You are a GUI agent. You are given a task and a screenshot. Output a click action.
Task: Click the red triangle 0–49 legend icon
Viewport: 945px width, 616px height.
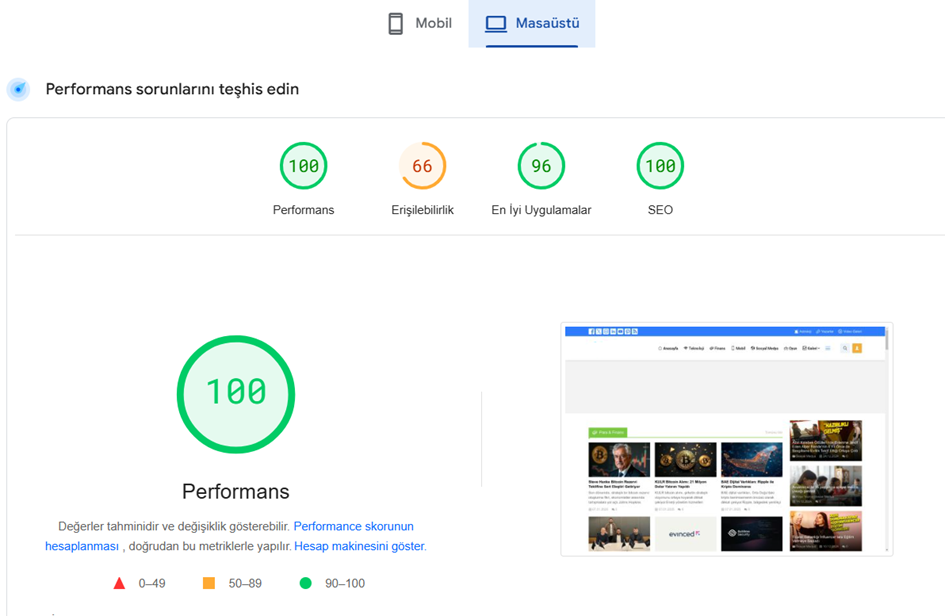[x=119, y=583]
